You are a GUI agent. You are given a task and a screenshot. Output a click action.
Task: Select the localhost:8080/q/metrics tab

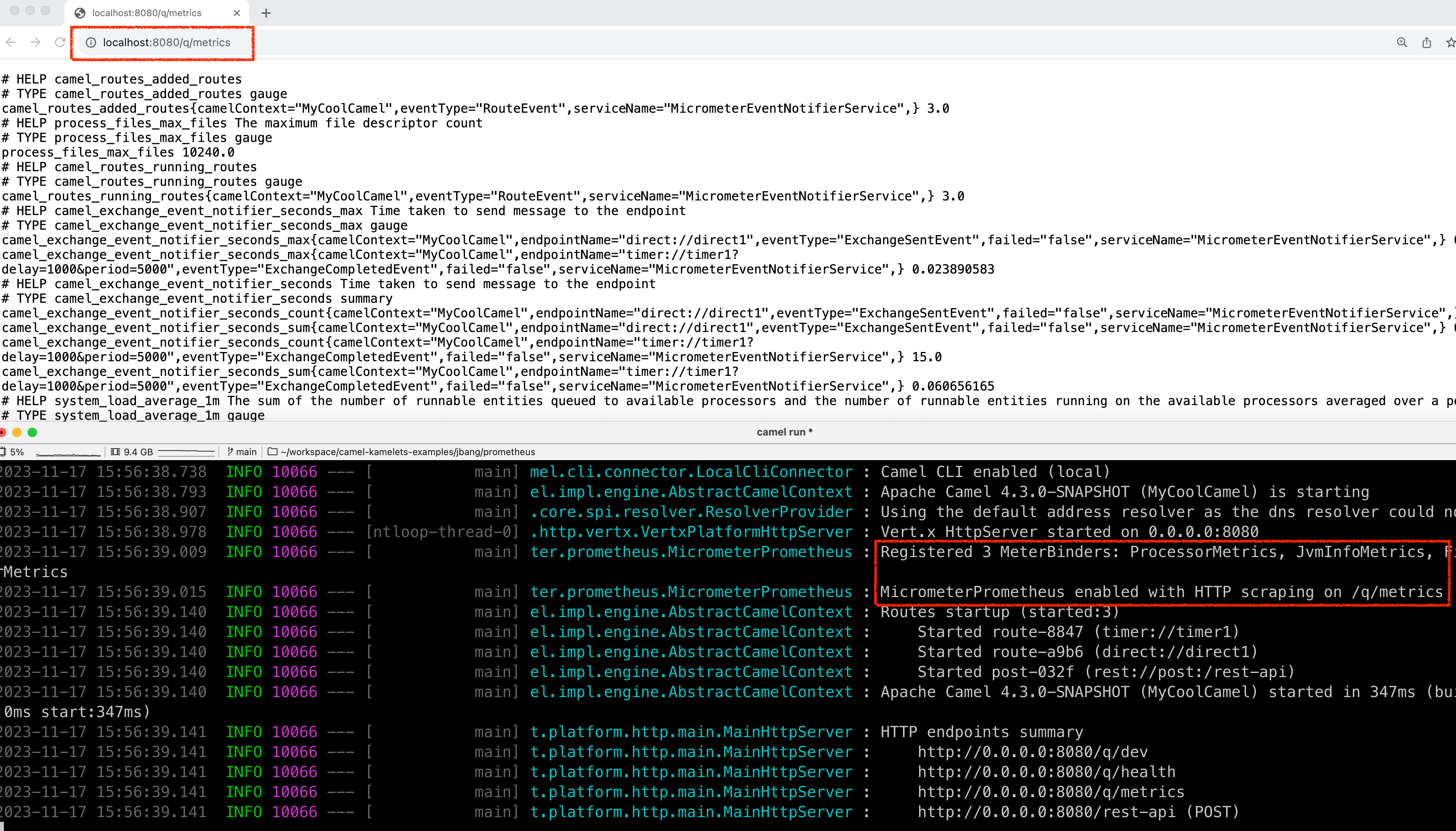146,13
